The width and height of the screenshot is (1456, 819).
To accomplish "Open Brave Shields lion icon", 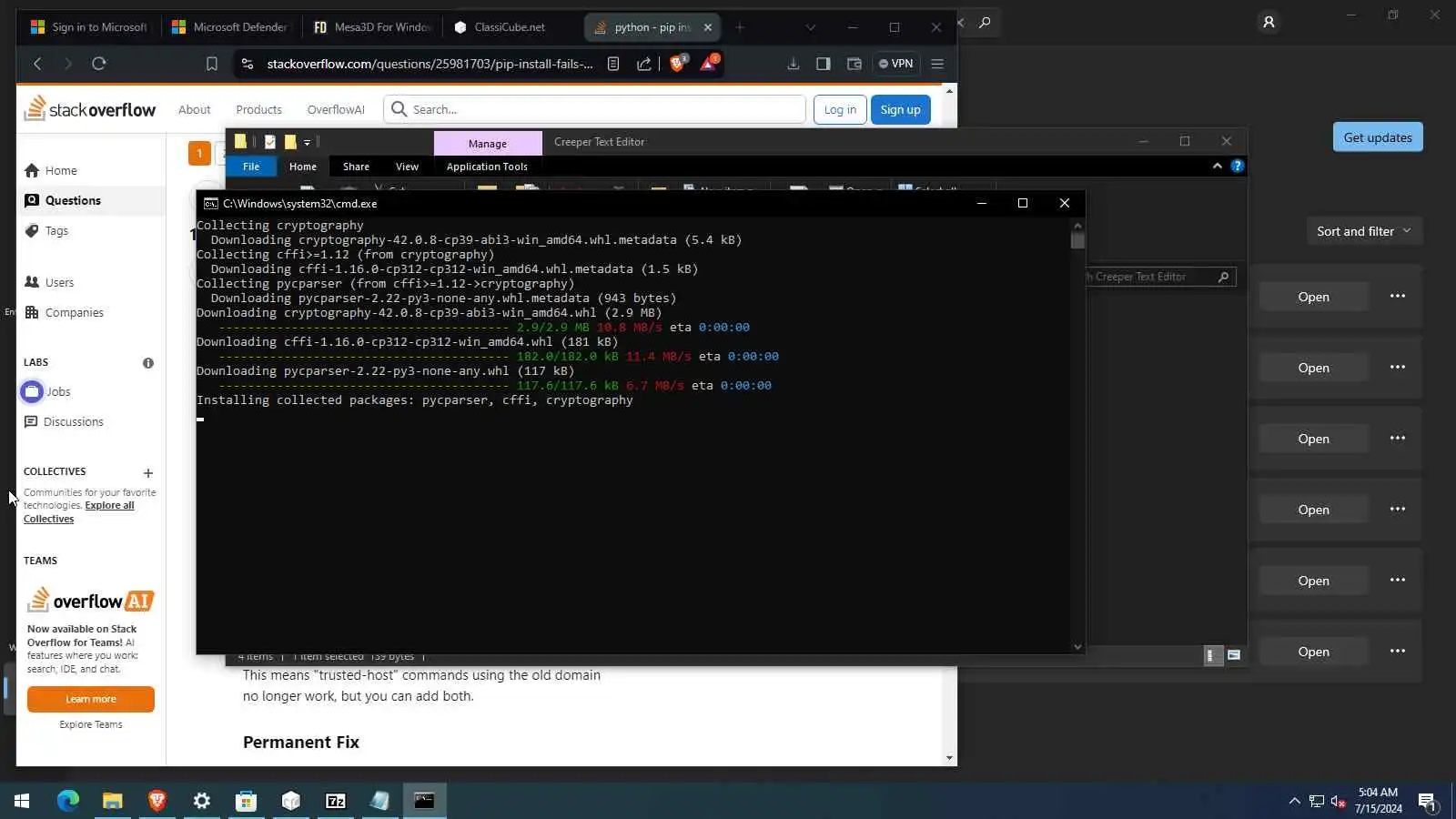I will (x=678, y=63).
